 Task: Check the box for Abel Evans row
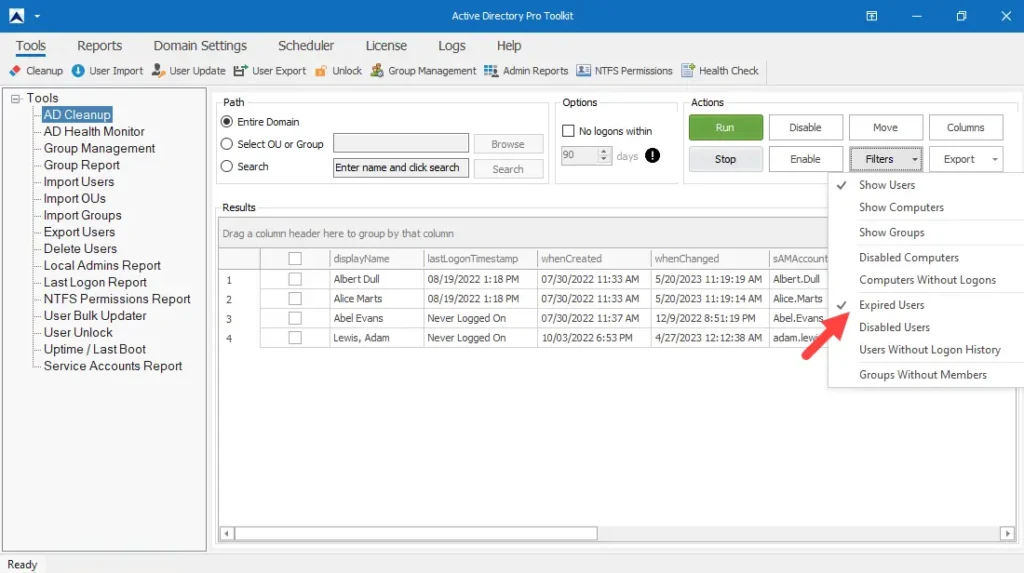295,318
